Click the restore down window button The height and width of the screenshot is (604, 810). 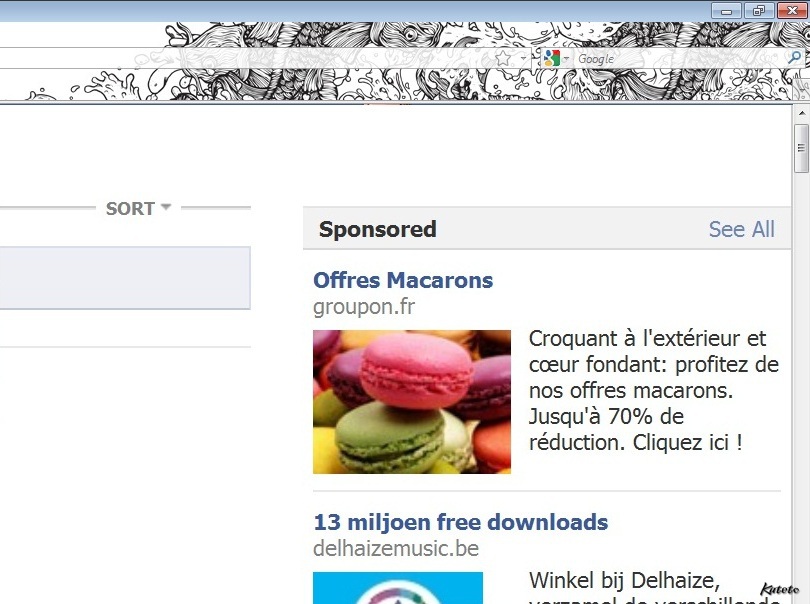[759, 10]
